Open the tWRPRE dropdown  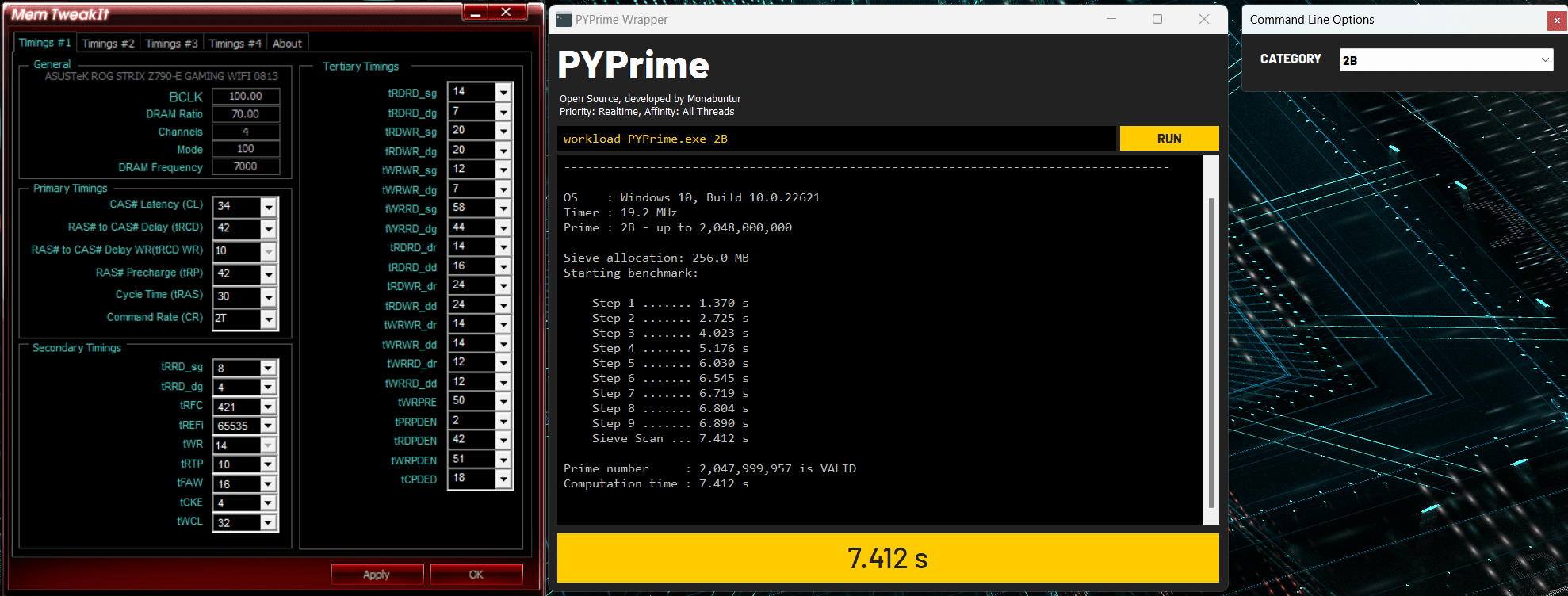[x=503, y=402]
